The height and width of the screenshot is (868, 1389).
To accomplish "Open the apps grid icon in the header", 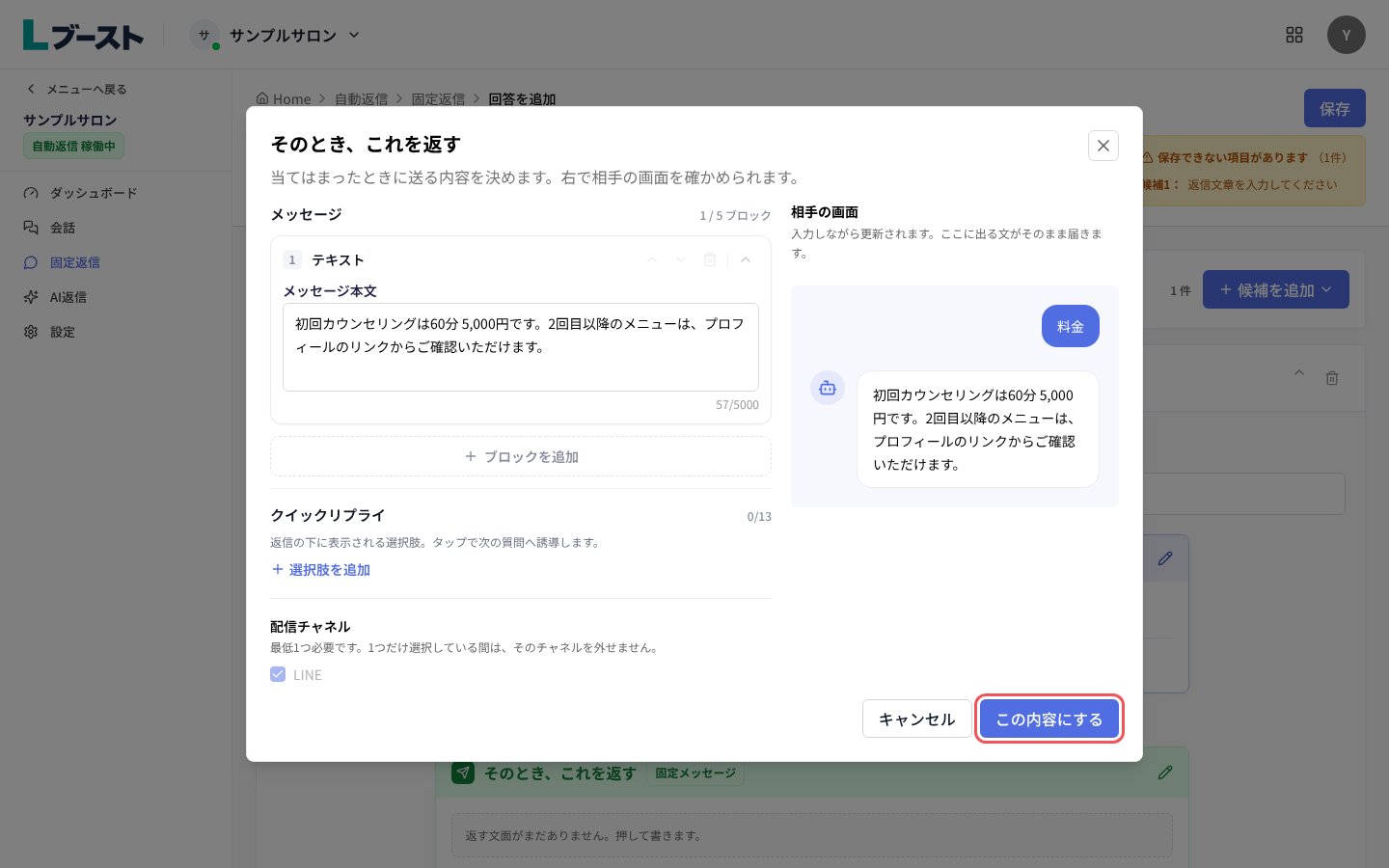I will click(x=1294, y=35).
